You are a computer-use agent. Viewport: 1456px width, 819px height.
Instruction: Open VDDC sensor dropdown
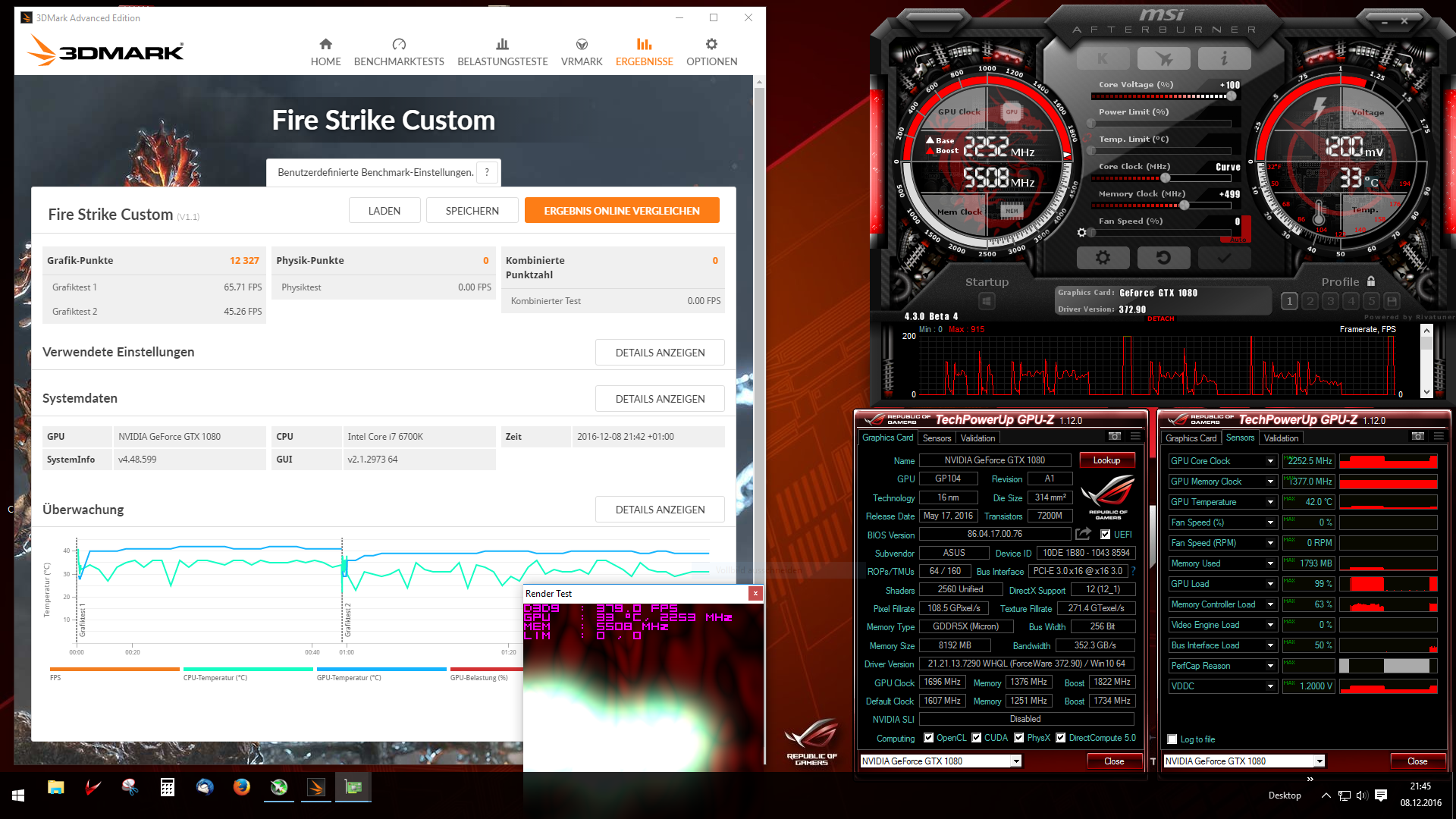pyautogui.click(x=1270, y=686)
